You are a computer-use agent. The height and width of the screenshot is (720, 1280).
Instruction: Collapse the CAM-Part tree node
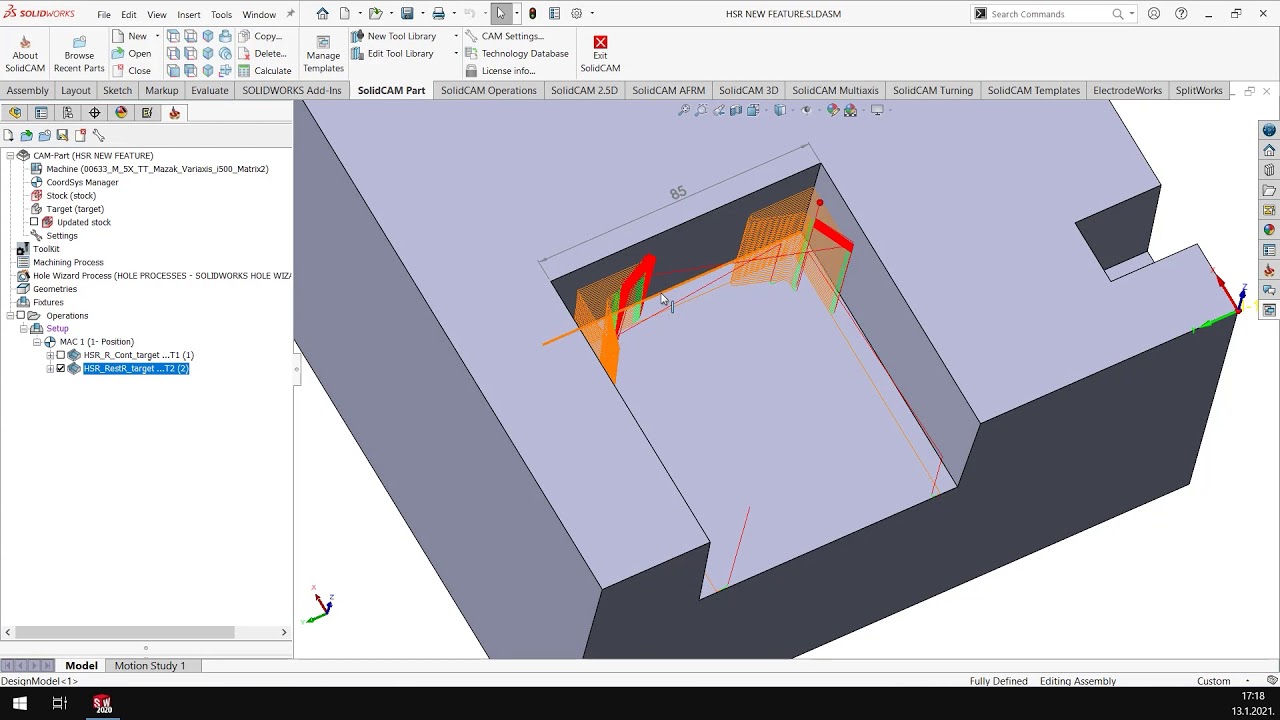coord(10,155)
